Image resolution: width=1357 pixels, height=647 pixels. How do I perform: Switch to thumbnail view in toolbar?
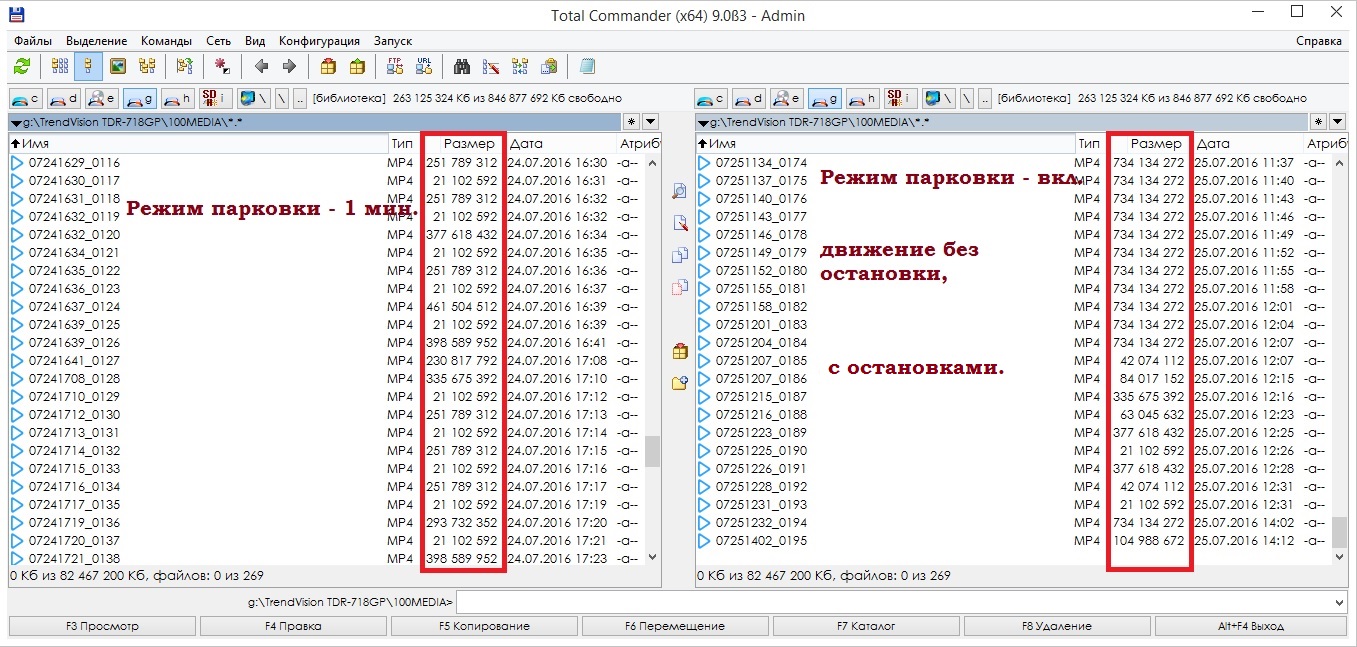118,67
